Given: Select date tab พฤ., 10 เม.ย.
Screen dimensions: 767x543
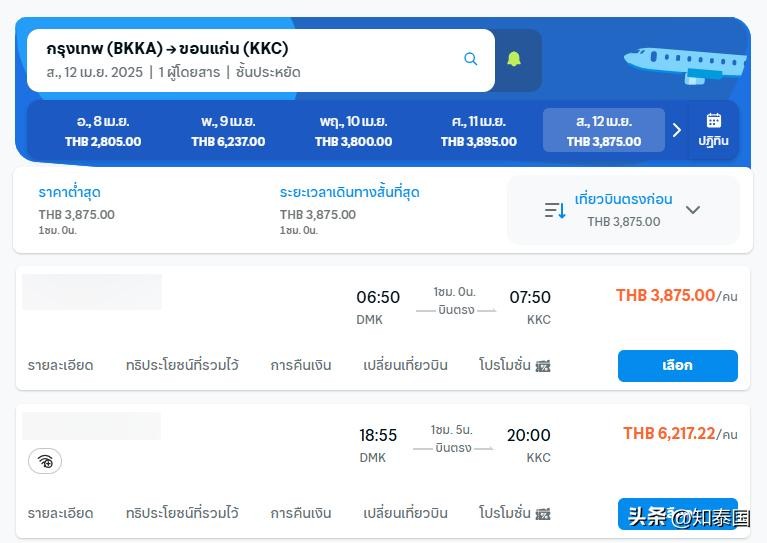Looking at the screenshot, I should (x=353, y=131).
